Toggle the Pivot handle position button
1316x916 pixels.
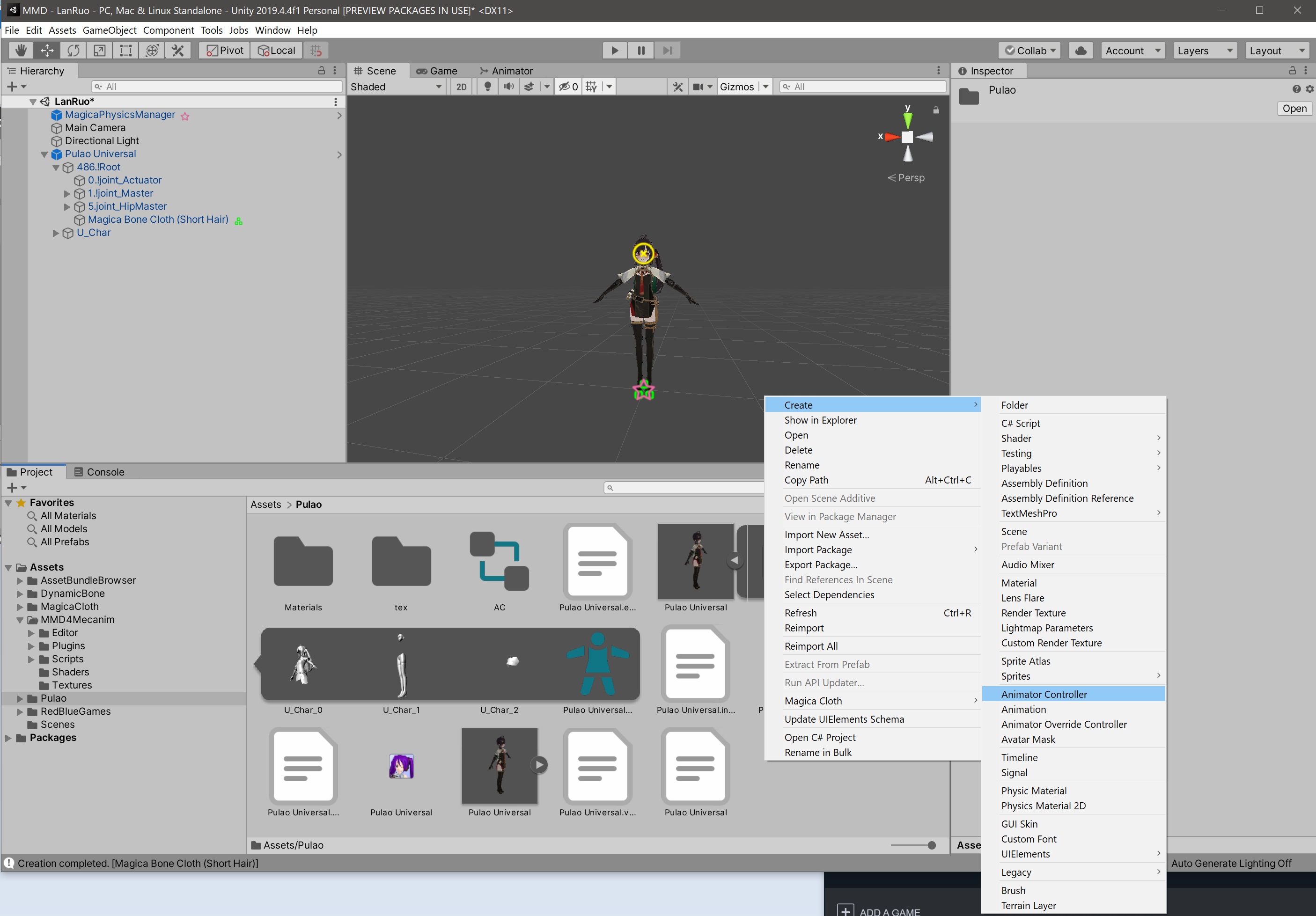click(x=225, y=51)
